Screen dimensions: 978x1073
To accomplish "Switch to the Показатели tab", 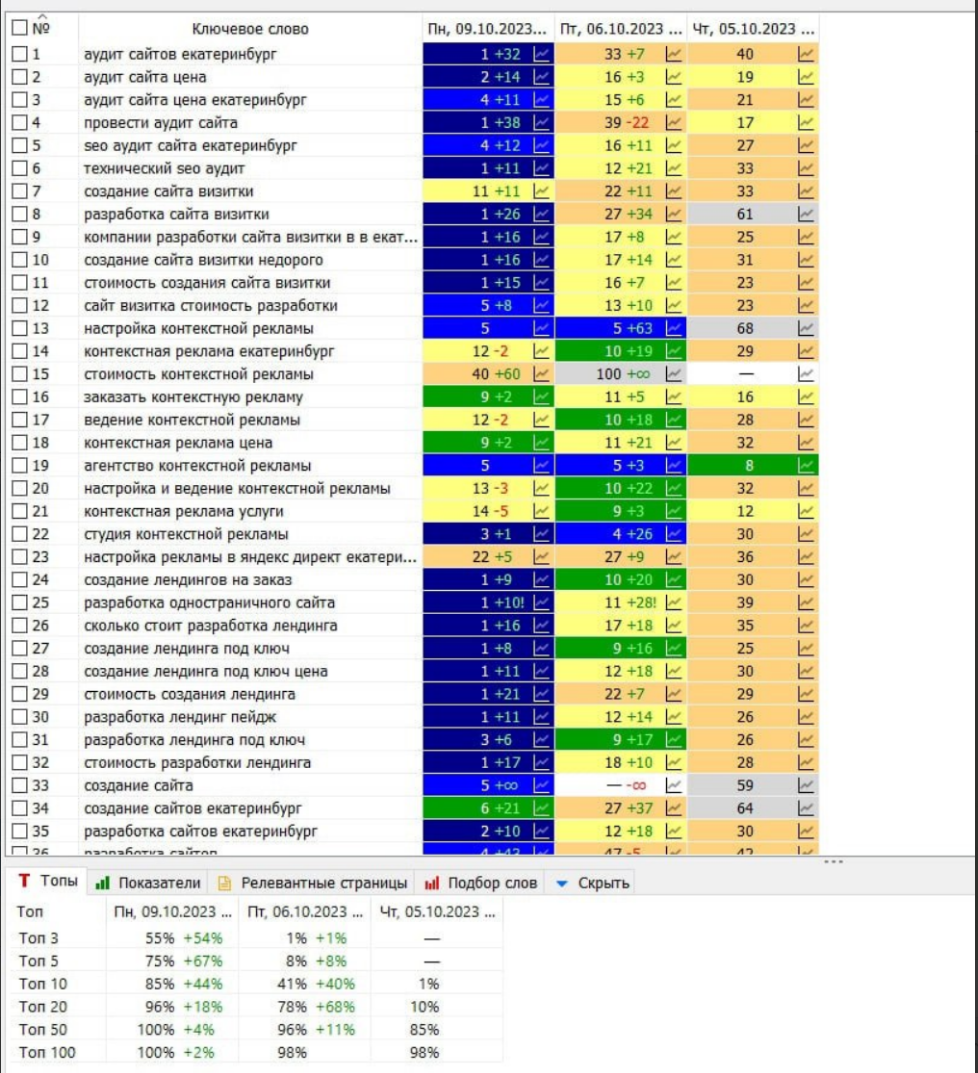I will 149,883.
